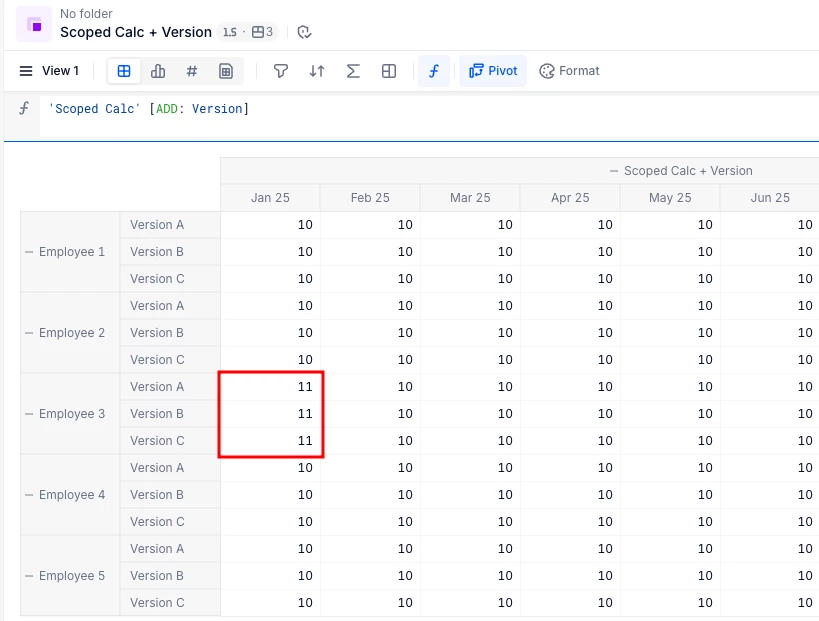
Task: Click the Feb 25 cell for Employee 1 Version A
Action: (x=370, y=225)
